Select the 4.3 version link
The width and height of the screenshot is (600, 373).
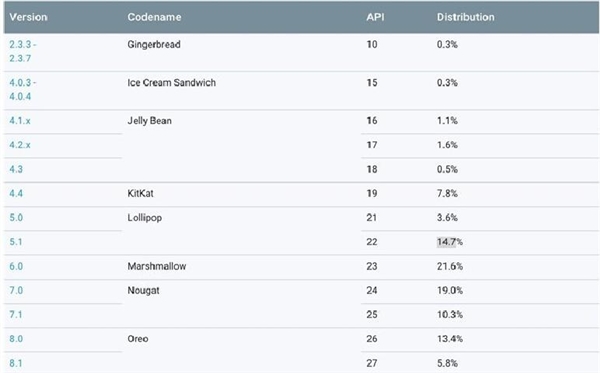coord(16,169)
